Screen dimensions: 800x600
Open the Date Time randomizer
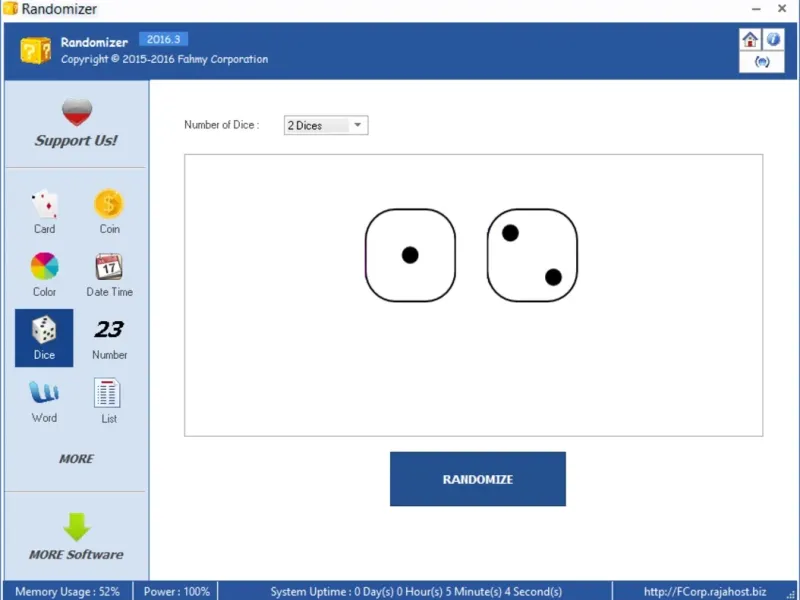click(109, 274)
